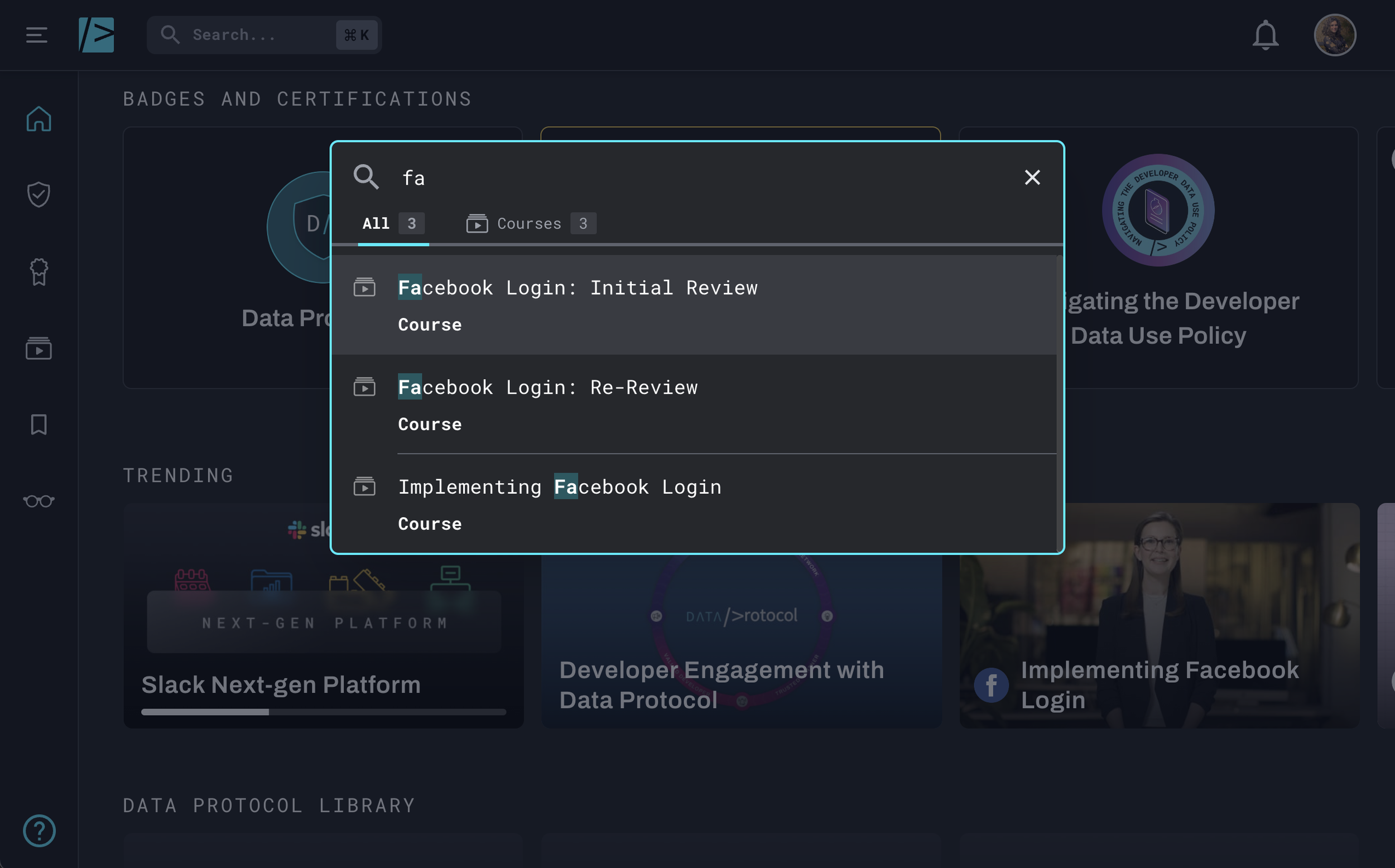This screenshot has width=1395, height=868.
Task: Open Facebook Login: Re-Review result
Action: (x=547, y=388)
